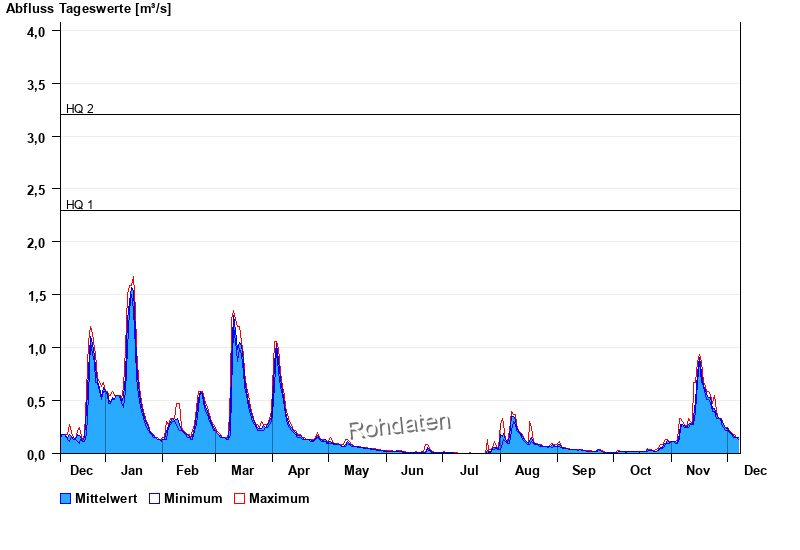Screen dimensions: 800x550
Task: Click the 4,0 y-axis tick label
Action: (36, 32)
